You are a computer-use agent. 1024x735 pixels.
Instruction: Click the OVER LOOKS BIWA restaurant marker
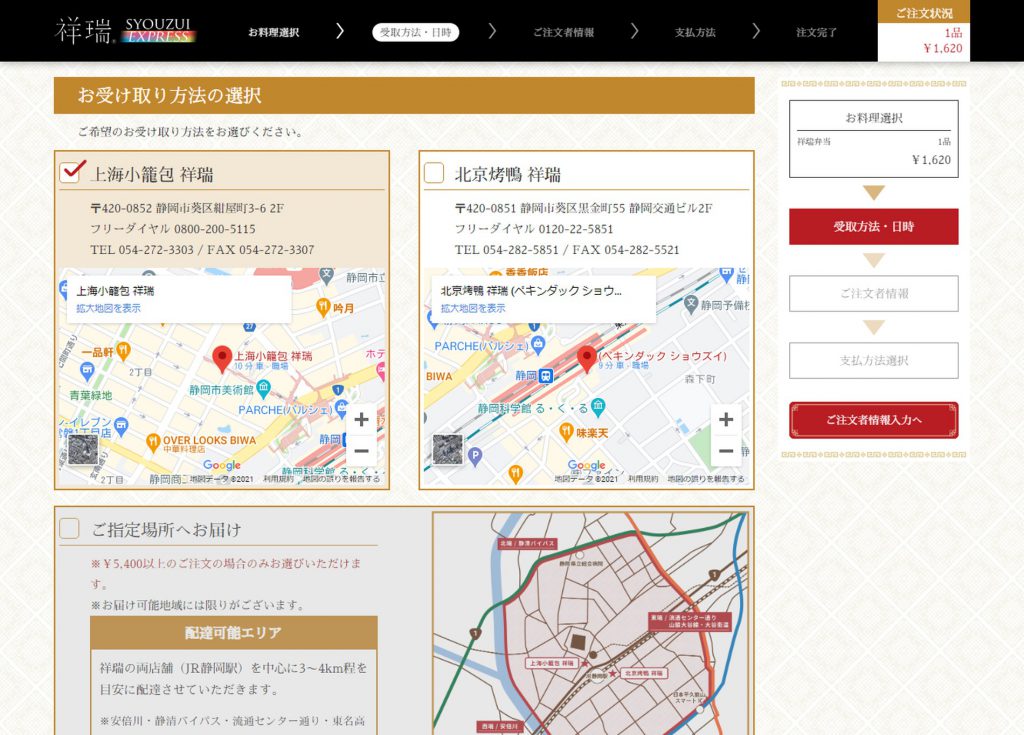pos(153,442)
